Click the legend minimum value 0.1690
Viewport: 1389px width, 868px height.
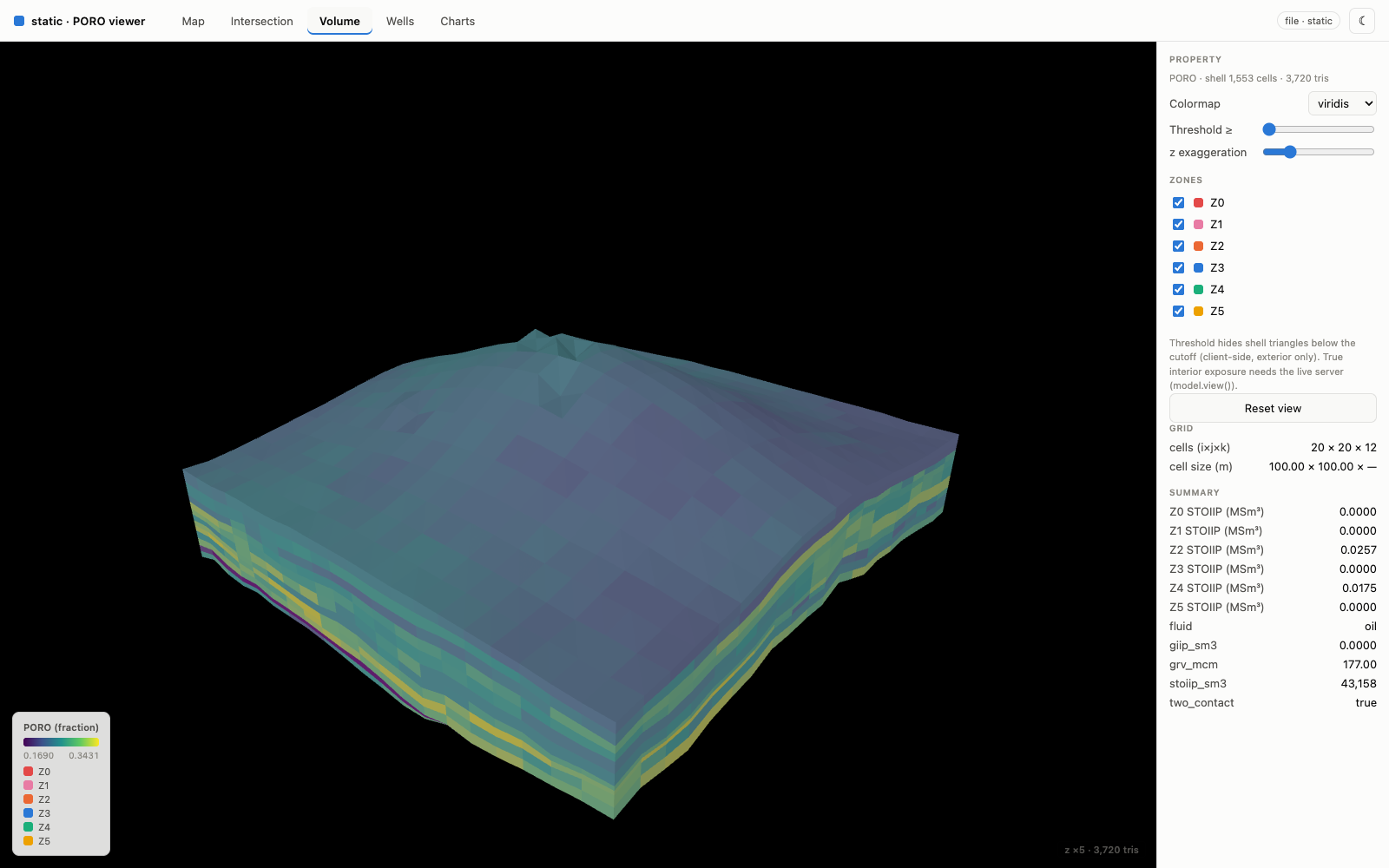(38, 756)
